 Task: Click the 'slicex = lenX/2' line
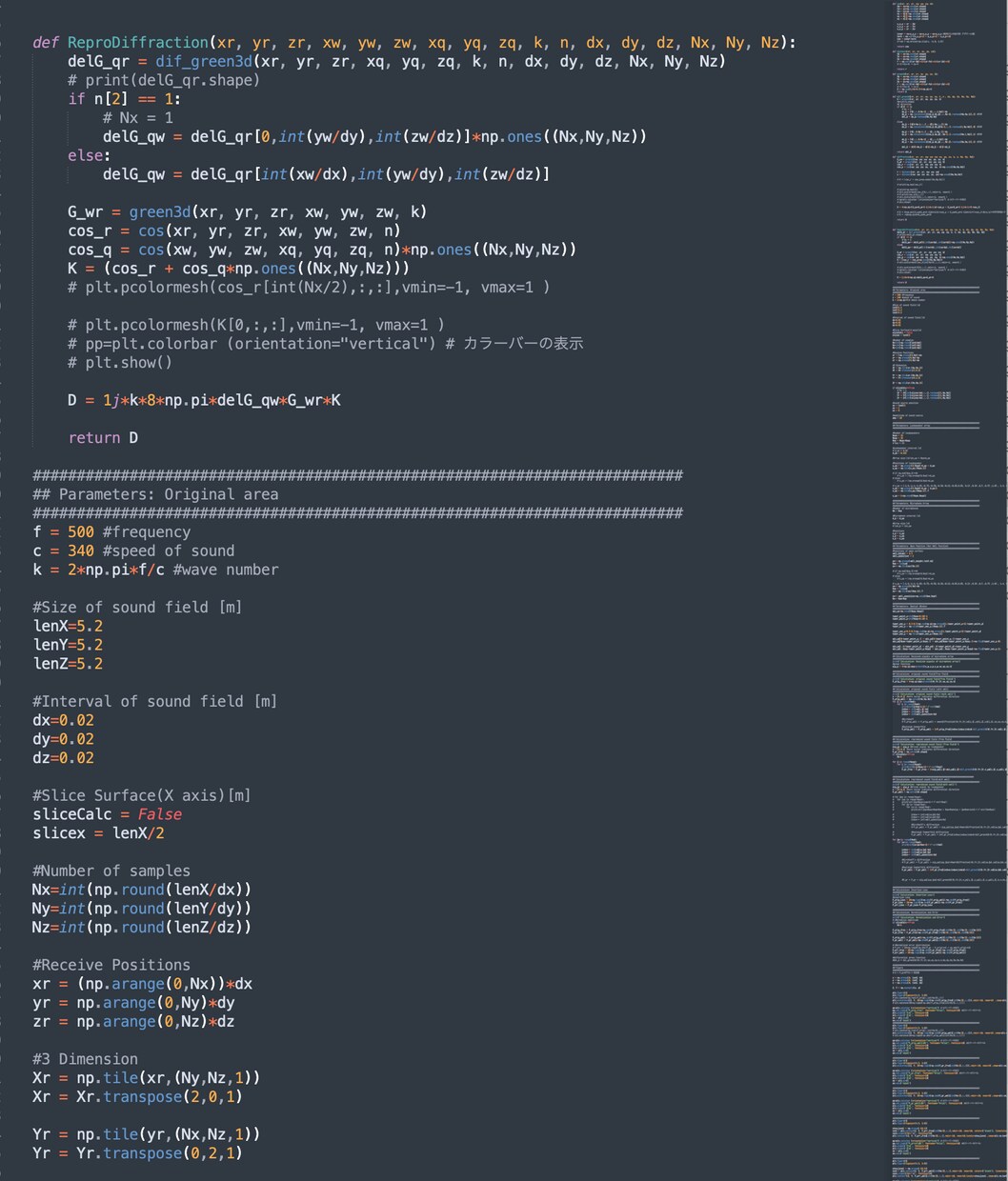[x=98, y=833]
